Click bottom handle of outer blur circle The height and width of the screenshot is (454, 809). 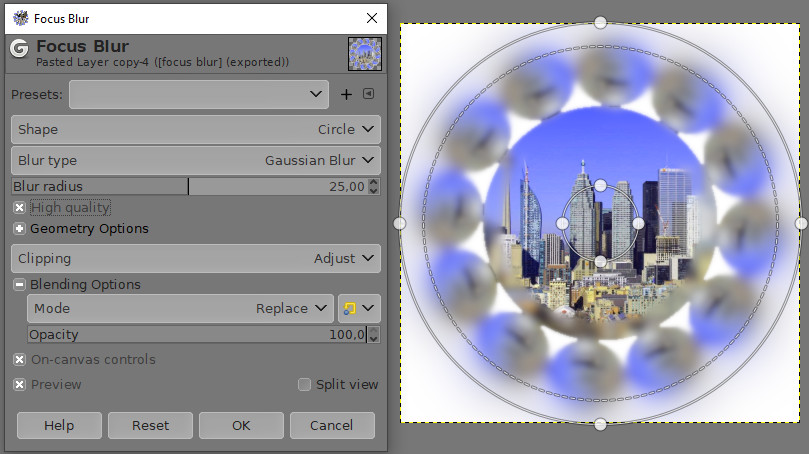coord(600,424)
